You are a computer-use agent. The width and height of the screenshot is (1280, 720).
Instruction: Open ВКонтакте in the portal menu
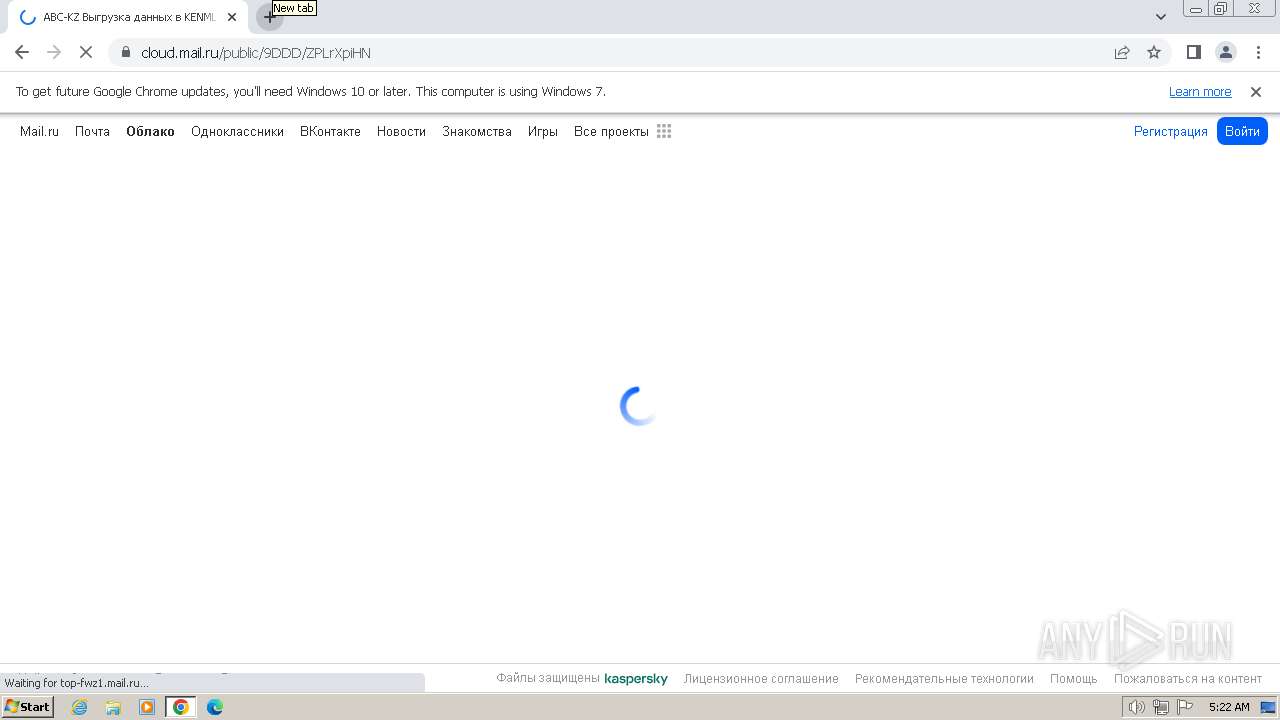(330, 131)
